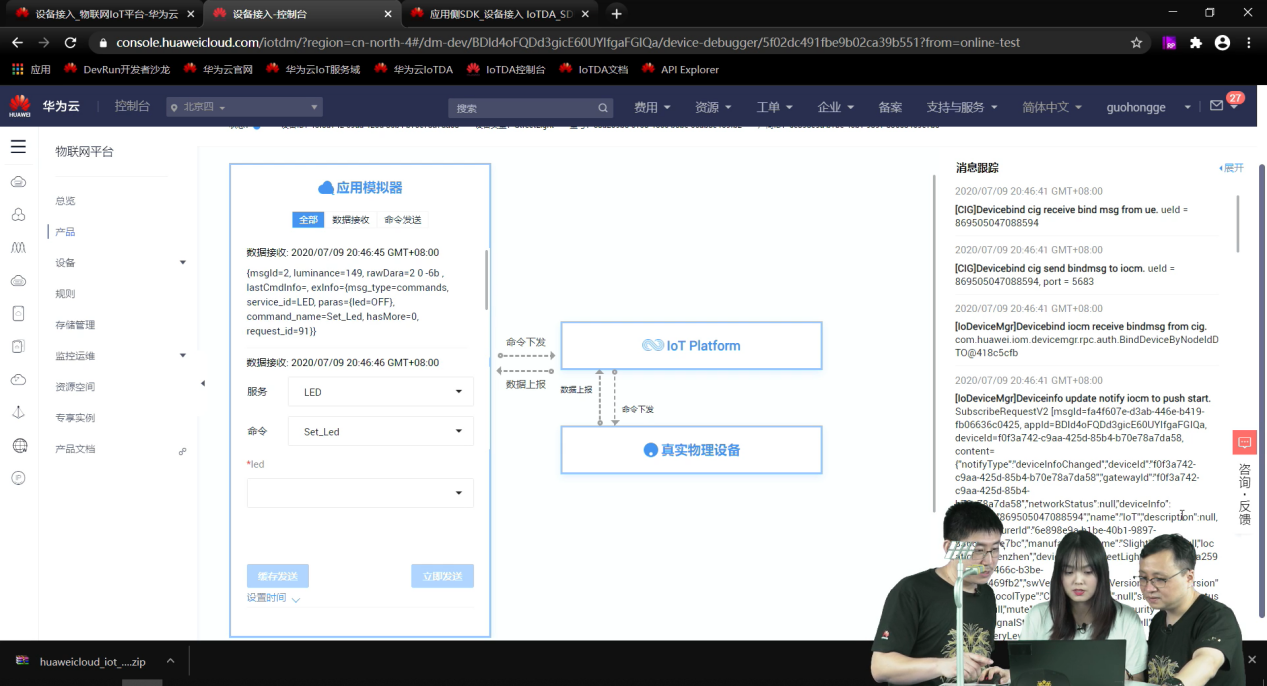
Task: Click the search magnifier icon
Action: click(x=603, y=108)
